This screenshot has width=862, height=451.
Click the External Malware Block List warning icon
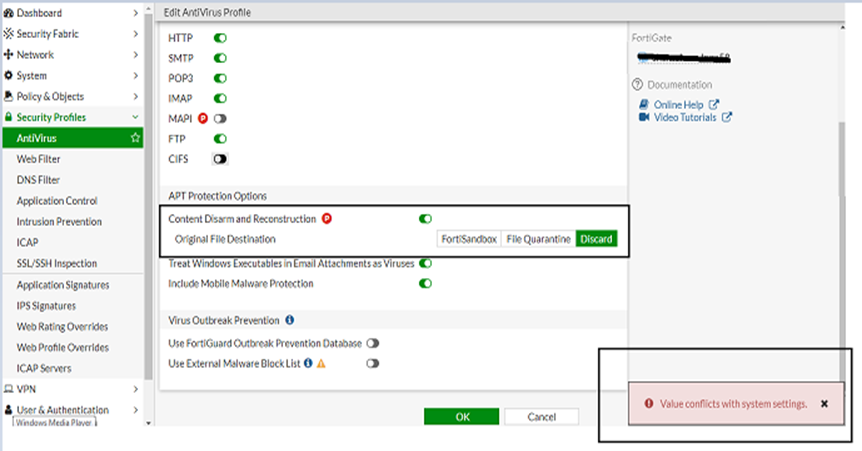pos(321,364)
